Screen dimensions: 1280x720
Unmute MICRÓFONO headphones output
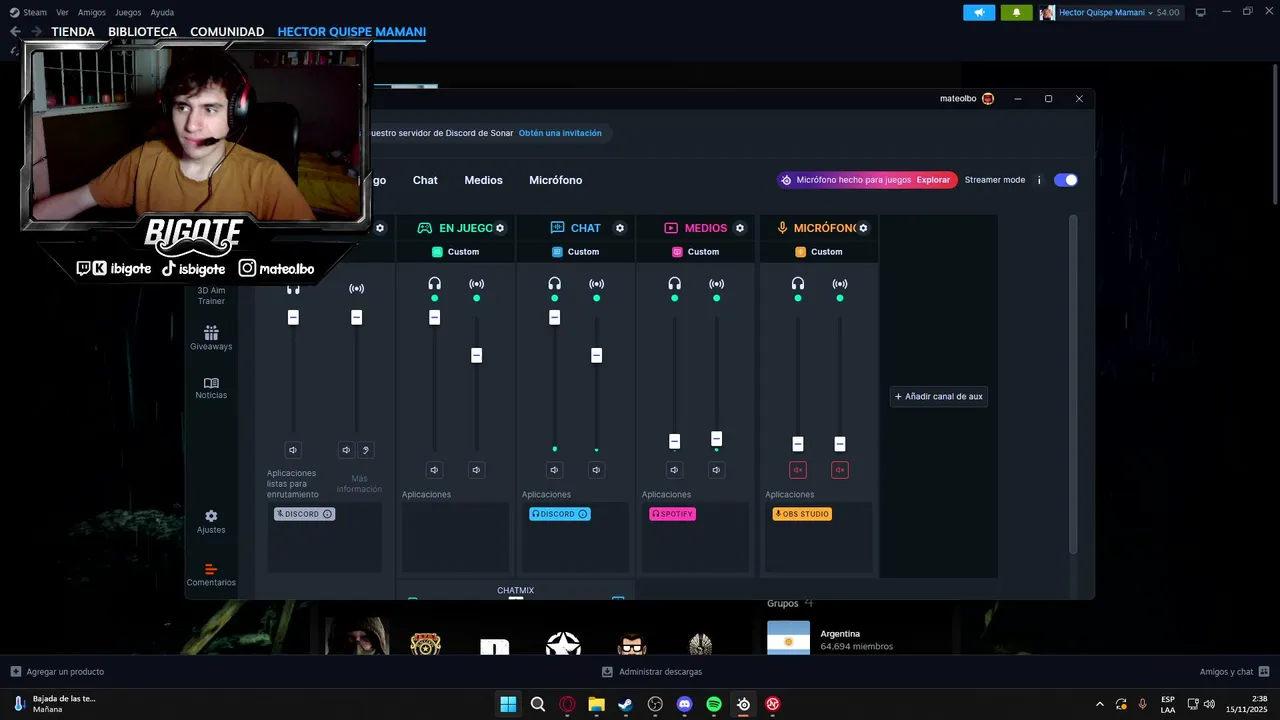point(797,470)
